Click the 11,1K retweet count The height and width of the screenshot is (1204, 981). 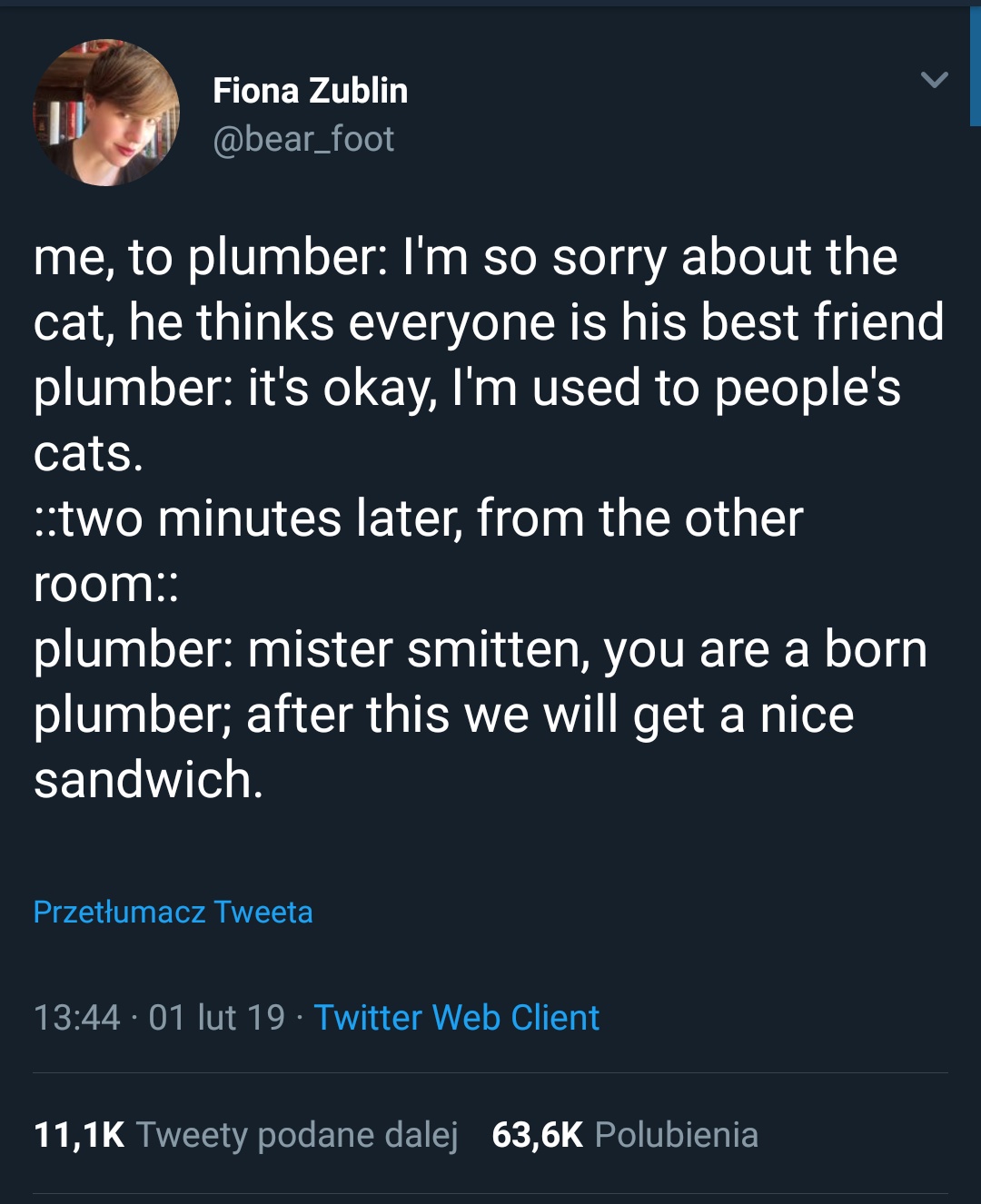79,1135
